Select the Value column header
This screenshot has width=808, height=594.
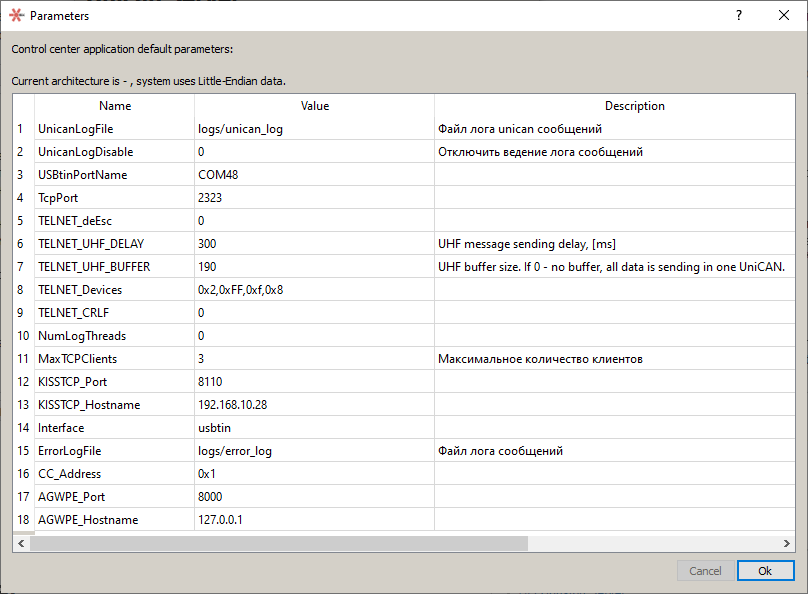315,105
